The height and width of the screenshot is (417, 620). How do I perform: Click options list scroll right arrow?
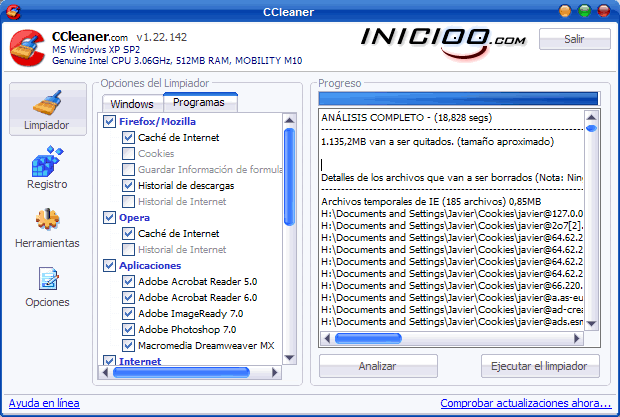274,372
